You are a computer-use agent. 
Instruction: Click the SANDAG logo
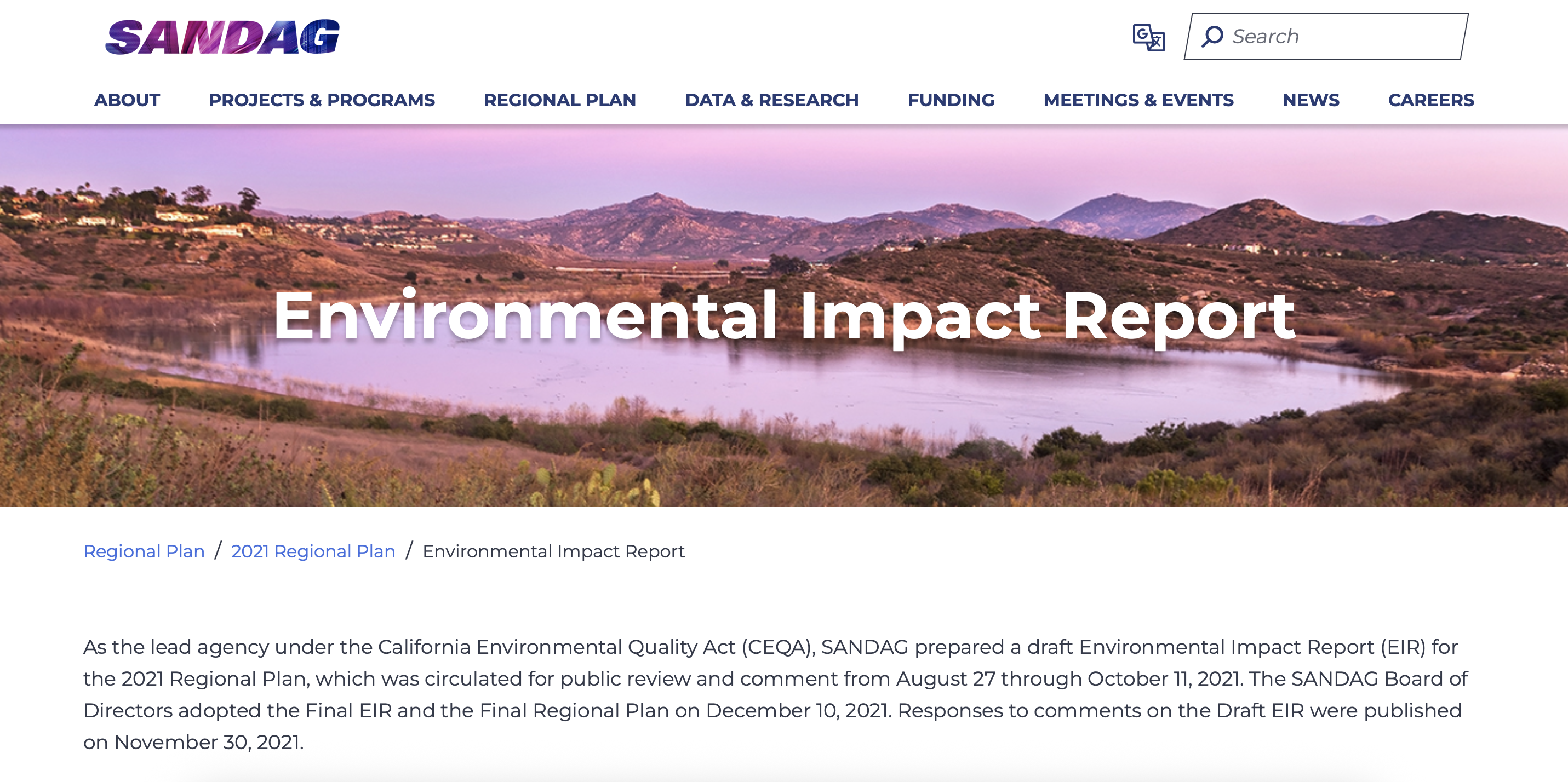(222, 37)
